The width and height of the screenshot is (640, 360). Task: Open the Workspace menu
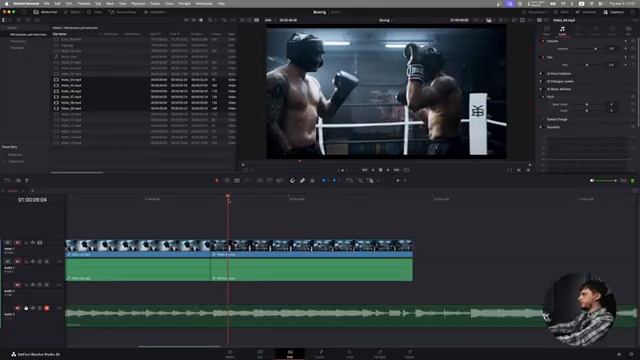point(204,3)
